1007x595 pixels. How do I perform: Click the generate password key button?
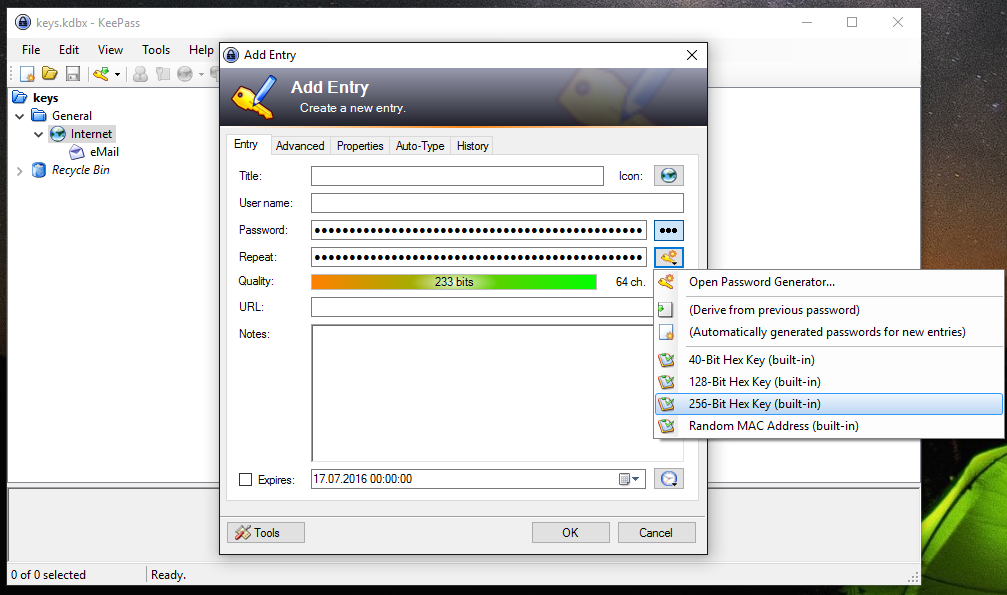[668, 257]
